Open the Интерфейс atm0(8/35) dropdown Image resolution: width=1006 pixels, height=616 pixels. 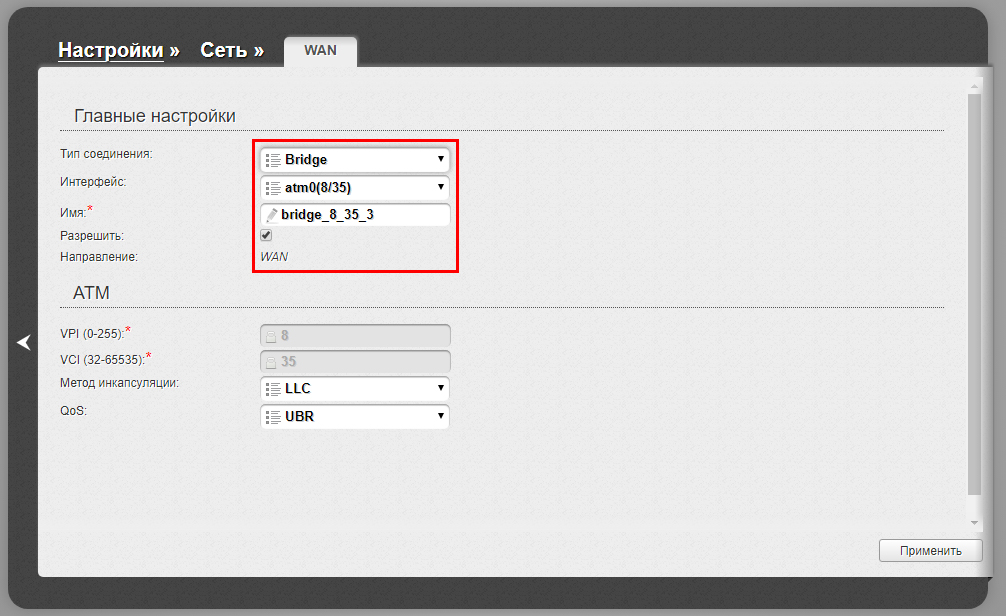click(355, 187)
